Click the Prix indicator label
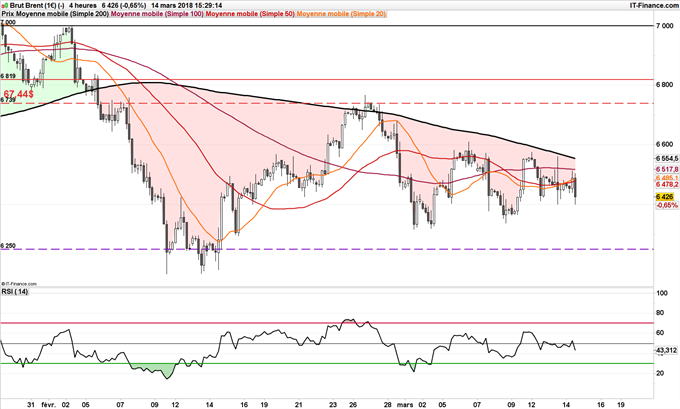The image size is (680, 409). (x=8, y=14)
